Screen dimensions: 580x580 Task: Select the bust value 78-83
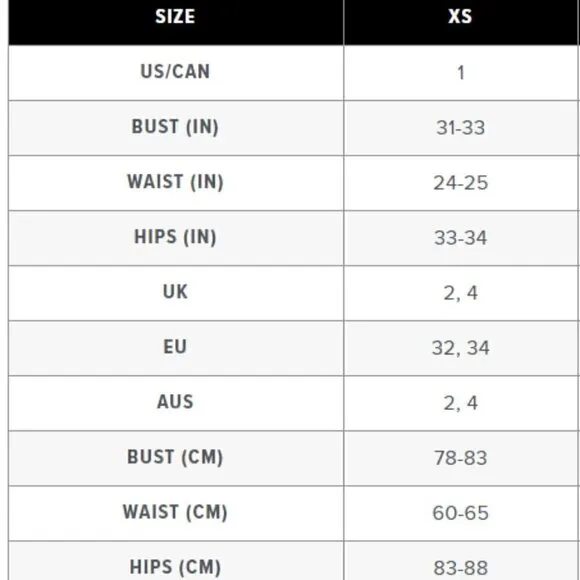pyautogui.click(x=461, y=458)
